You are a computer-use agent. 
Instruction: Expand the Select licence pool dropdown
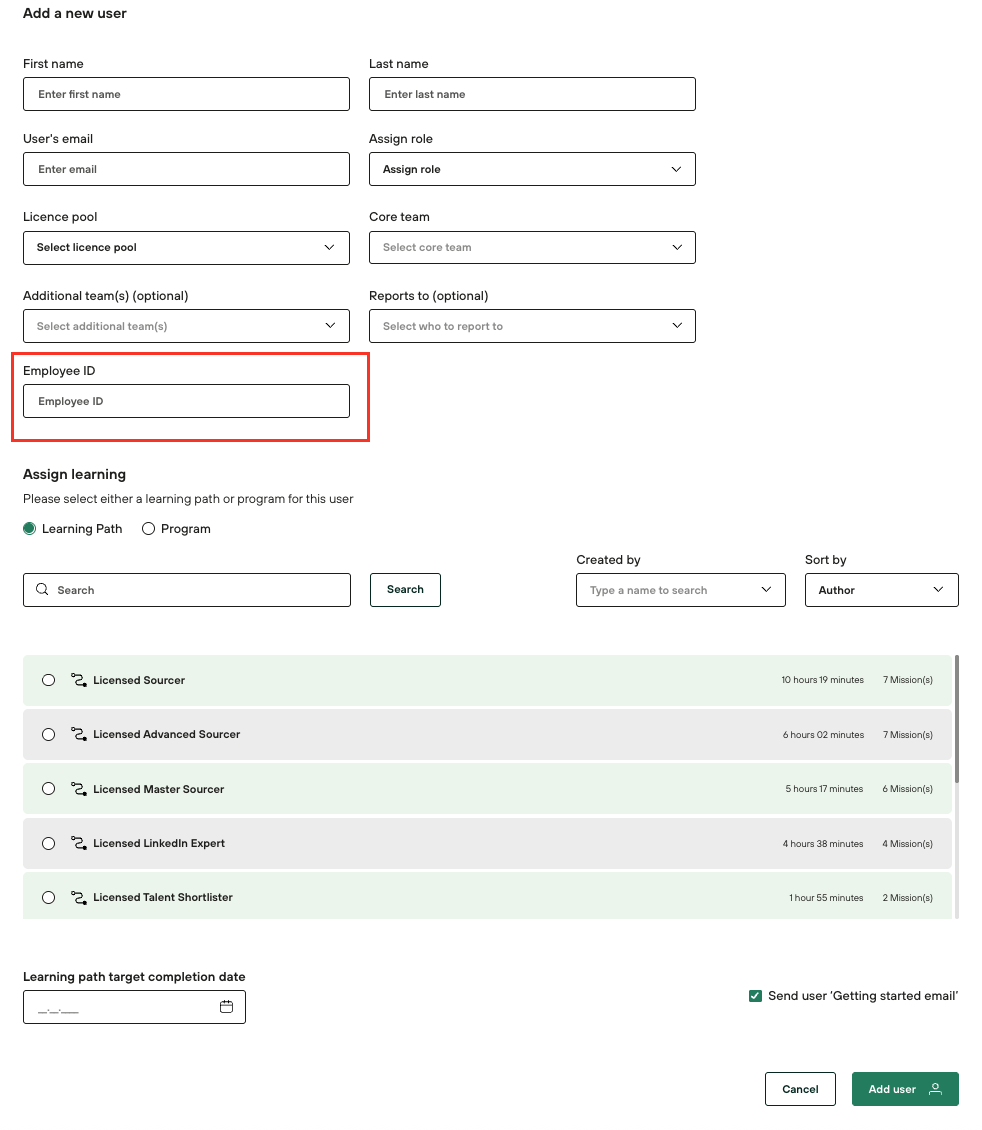pyautogui.click(x=186, y=247)
